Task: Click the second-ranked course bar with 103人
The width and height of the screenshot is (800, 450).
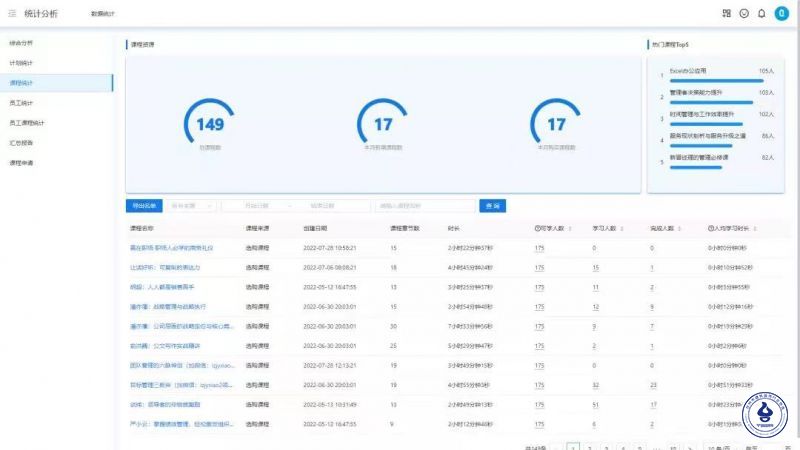Action: pyautogui.click(x=711, y=103)
